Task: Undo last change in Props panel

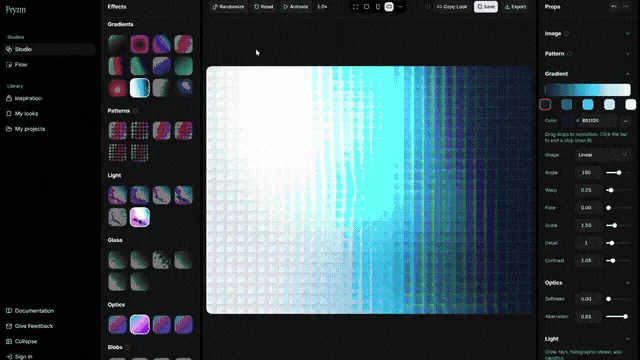Action: (614, 7)
